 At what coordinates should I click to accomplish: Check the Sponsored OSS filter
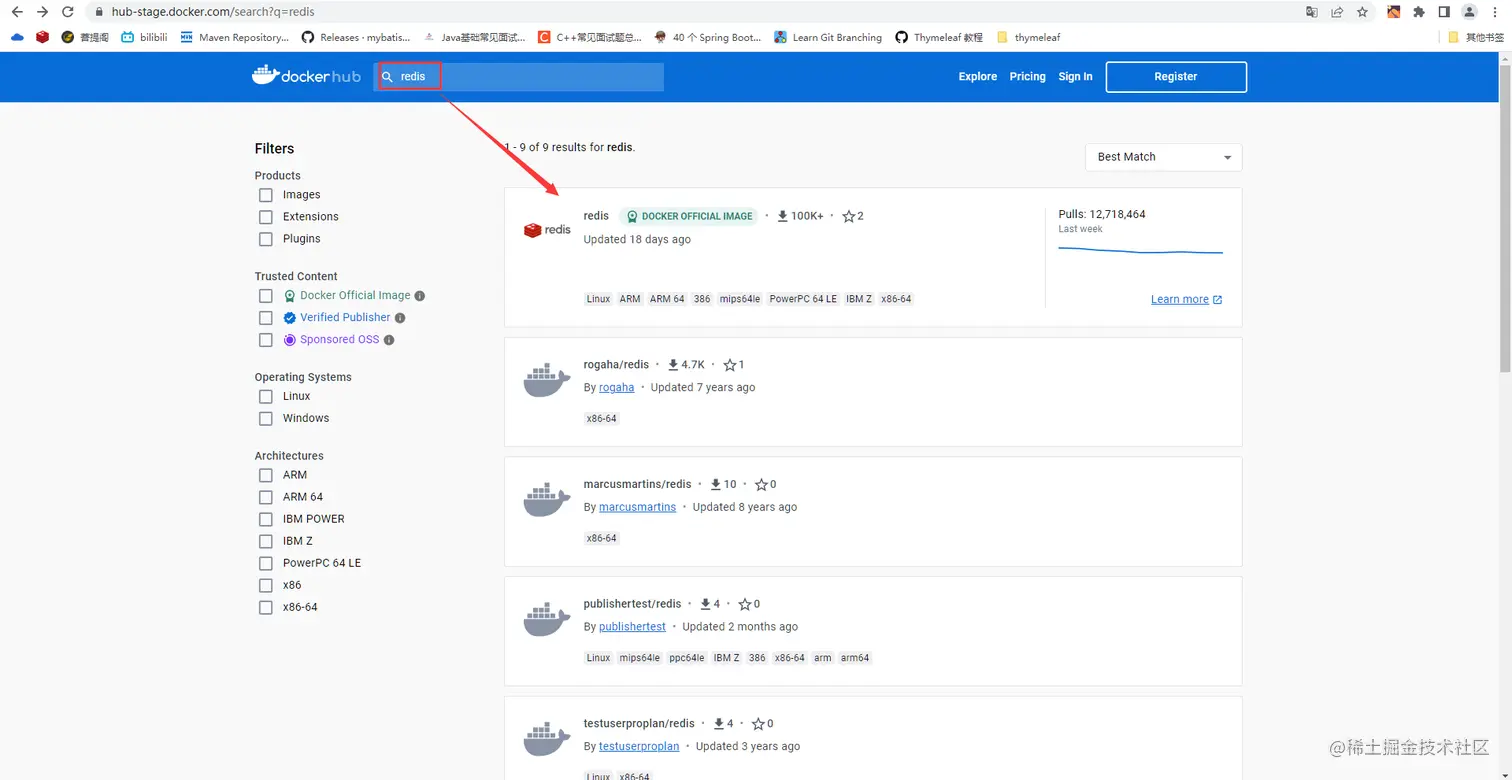coord(266,340)
